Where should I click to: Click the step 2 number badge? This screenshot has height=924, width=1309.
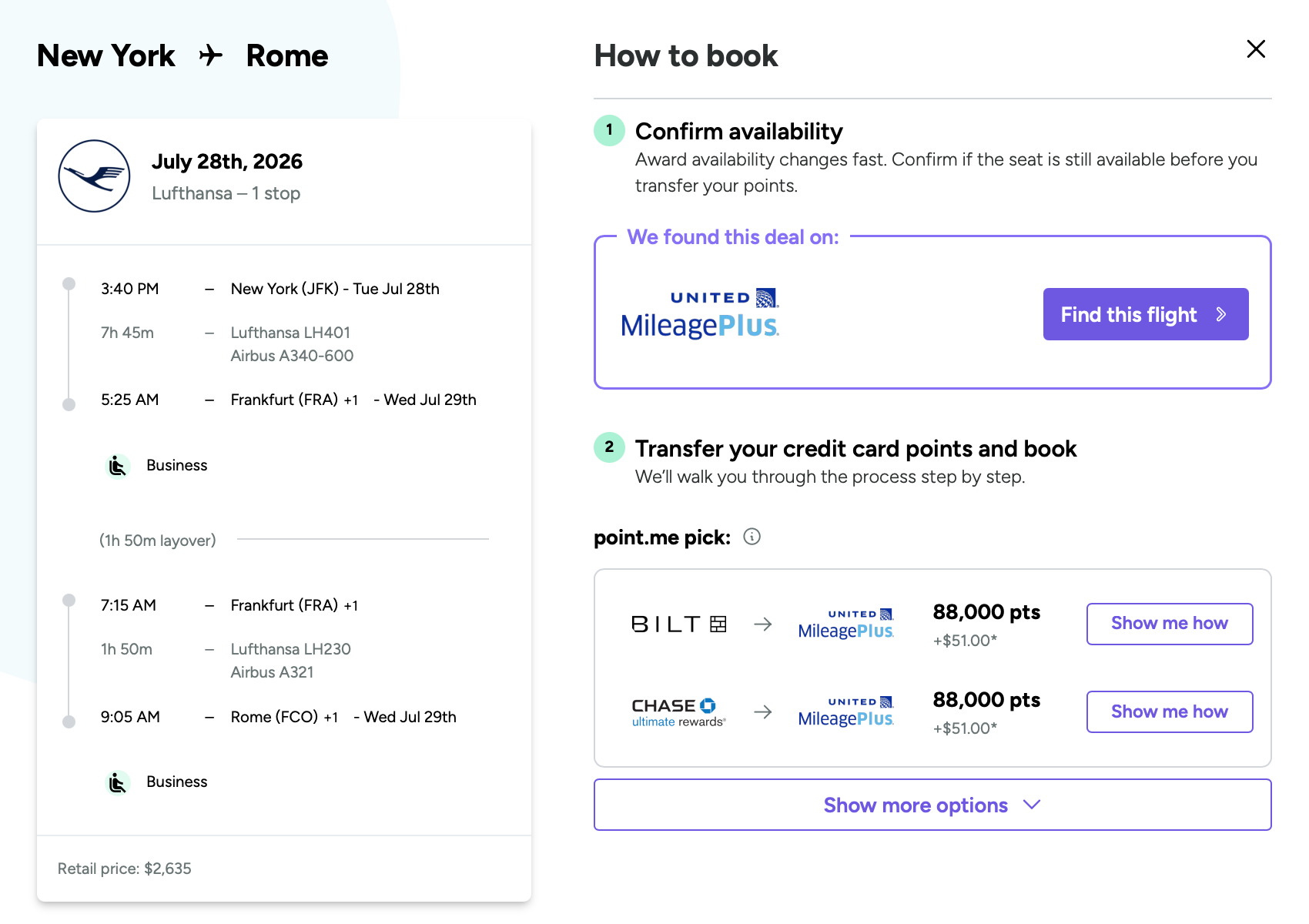pos(609,447)
